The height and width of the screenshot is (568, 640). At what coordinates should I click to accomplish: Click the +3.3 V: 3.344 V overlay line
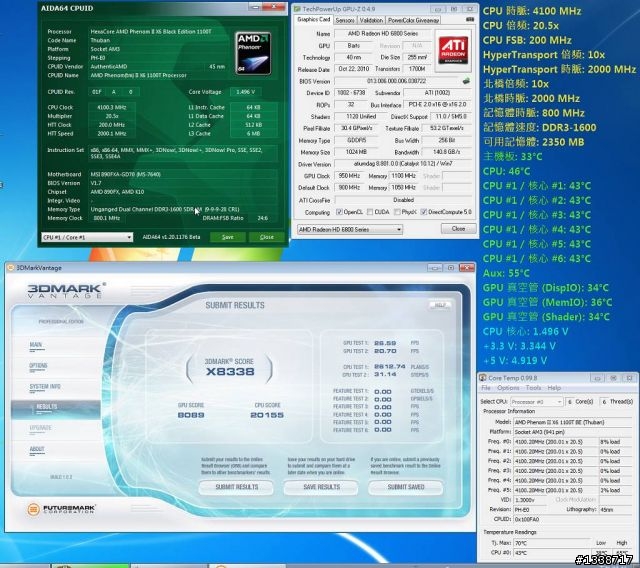519,346
